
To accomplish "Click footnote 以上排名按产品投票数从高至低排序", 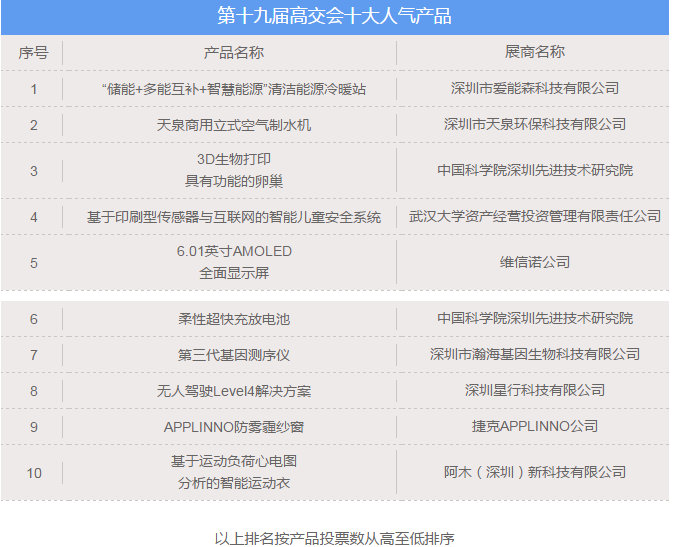I will (334, 539).
